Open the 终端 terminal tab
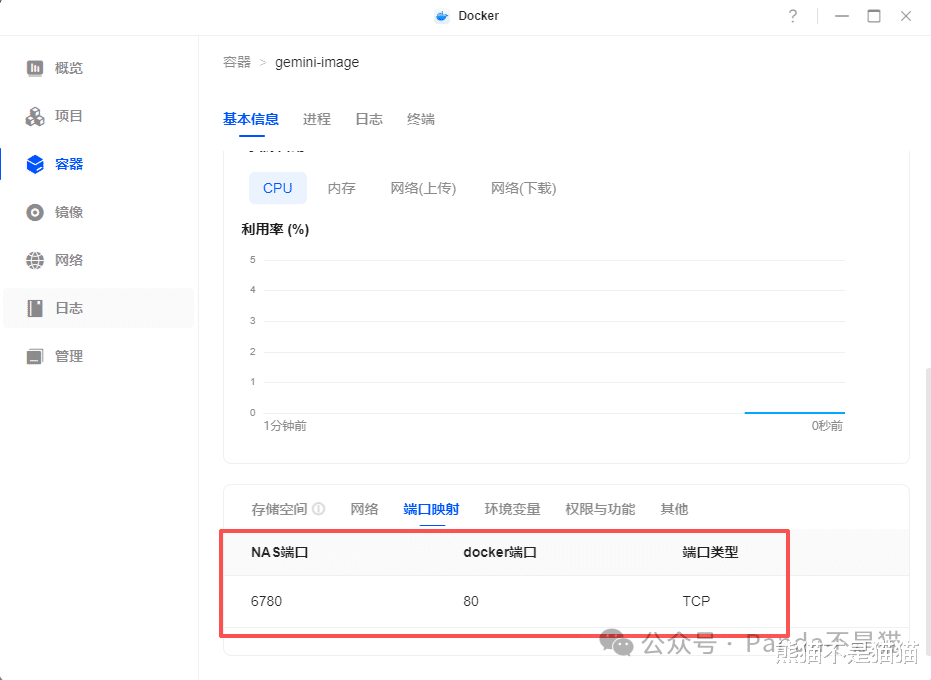This screenshot has height=680, width=931. (x=421, y=119)
